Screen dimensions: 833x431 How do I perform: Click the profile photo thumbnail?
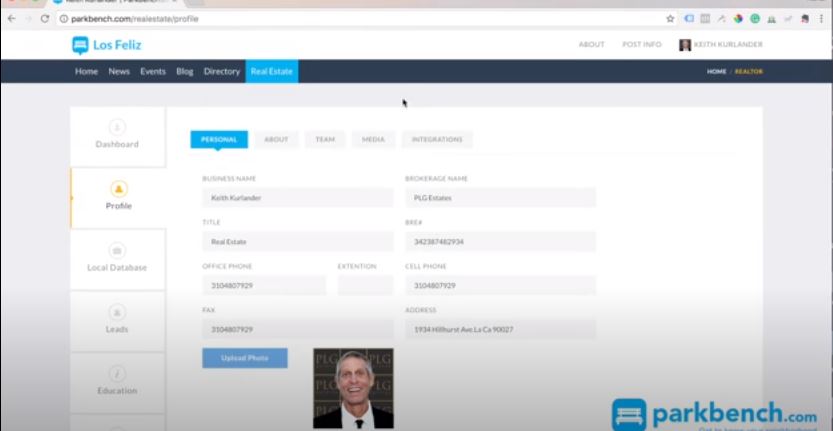point(353,388)
